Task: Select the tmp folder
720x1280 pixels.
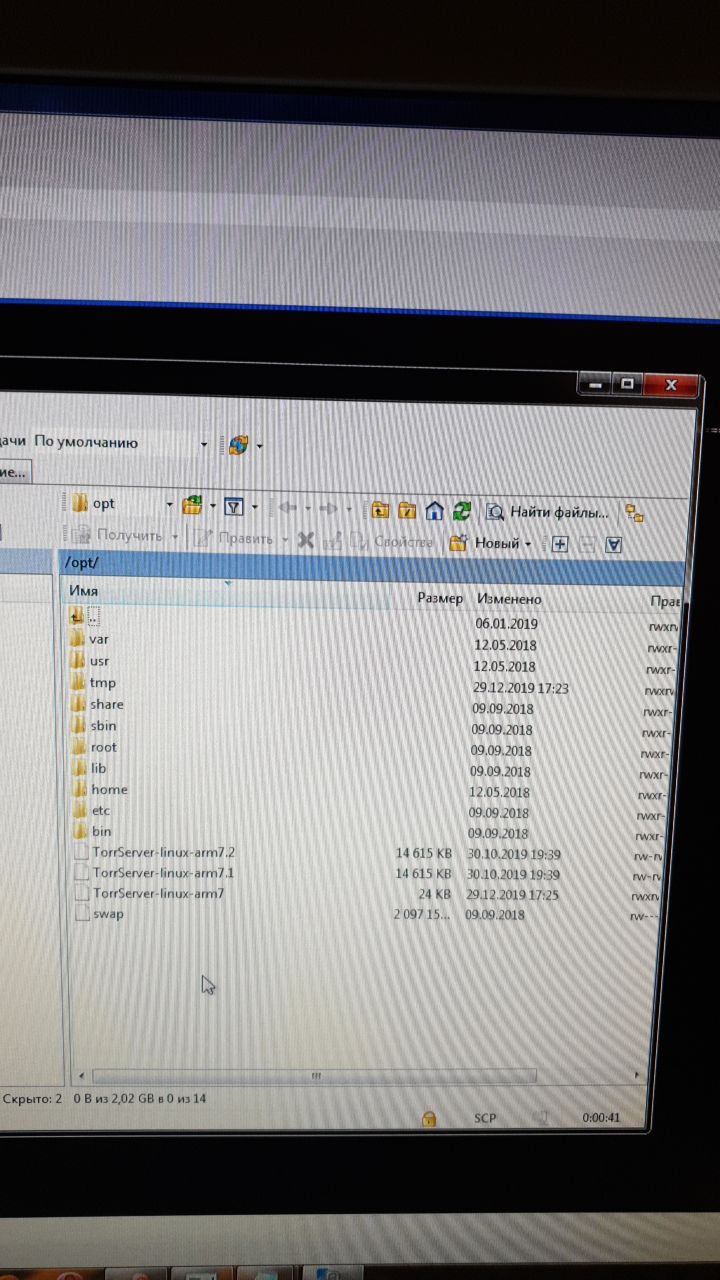Action: pos(102,683)
